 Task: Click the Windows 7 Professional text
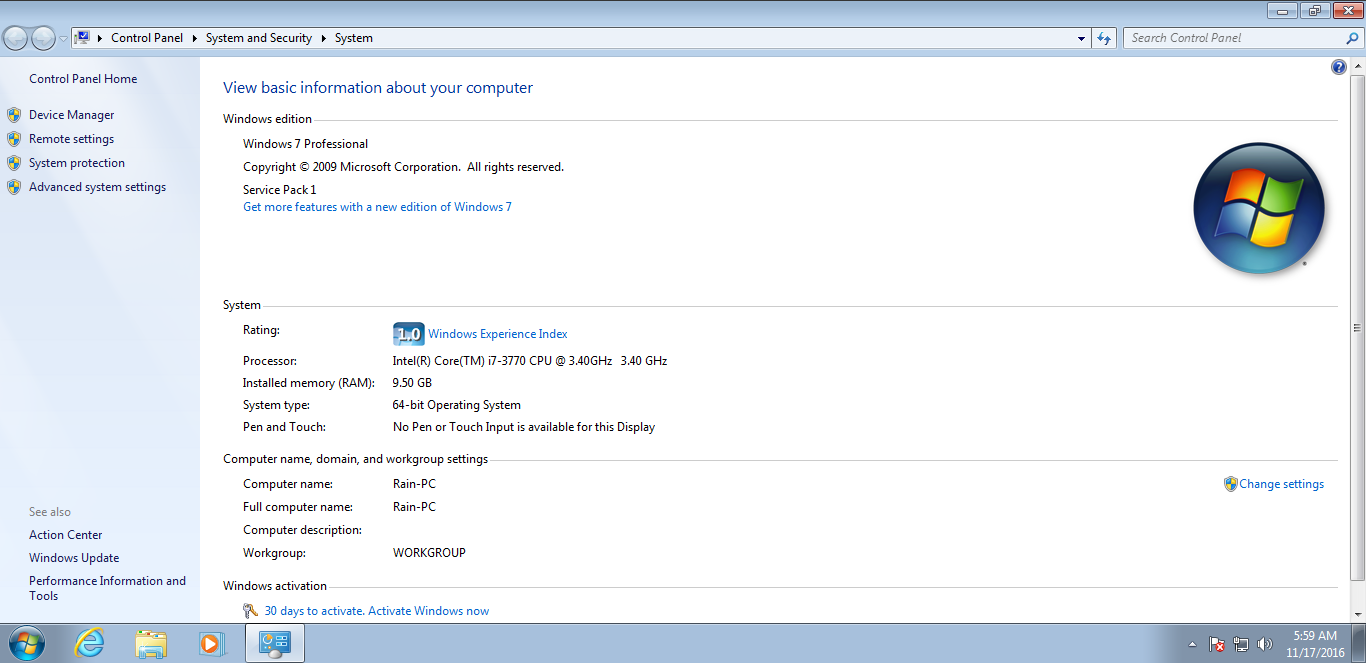coord(305,144)
